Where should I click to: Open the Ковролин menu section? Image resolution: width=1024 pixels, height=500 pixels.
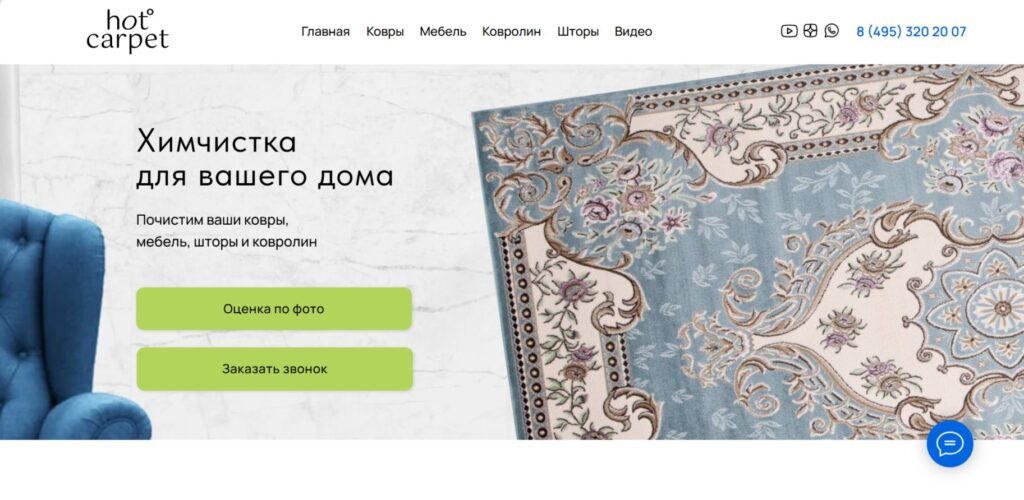pyautogui.click(x=511, y=31)
